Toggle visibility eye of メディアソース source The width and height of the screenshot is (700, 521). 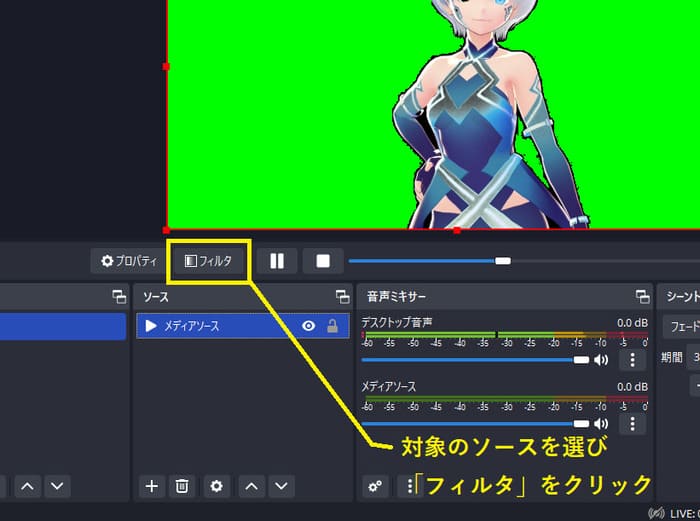(308, 326)
